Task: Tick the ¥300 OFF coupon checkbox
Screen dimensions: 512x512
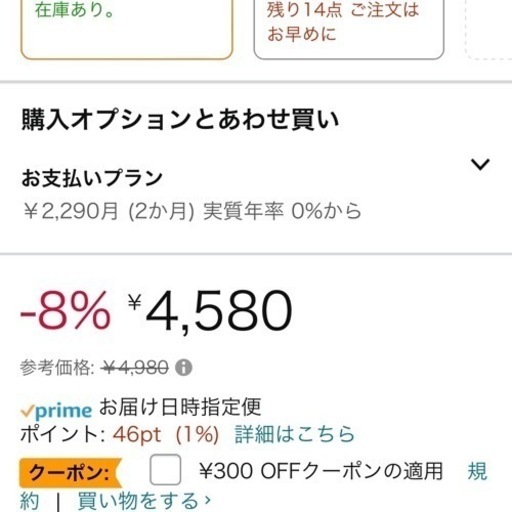Action: (x=165, y=469)
